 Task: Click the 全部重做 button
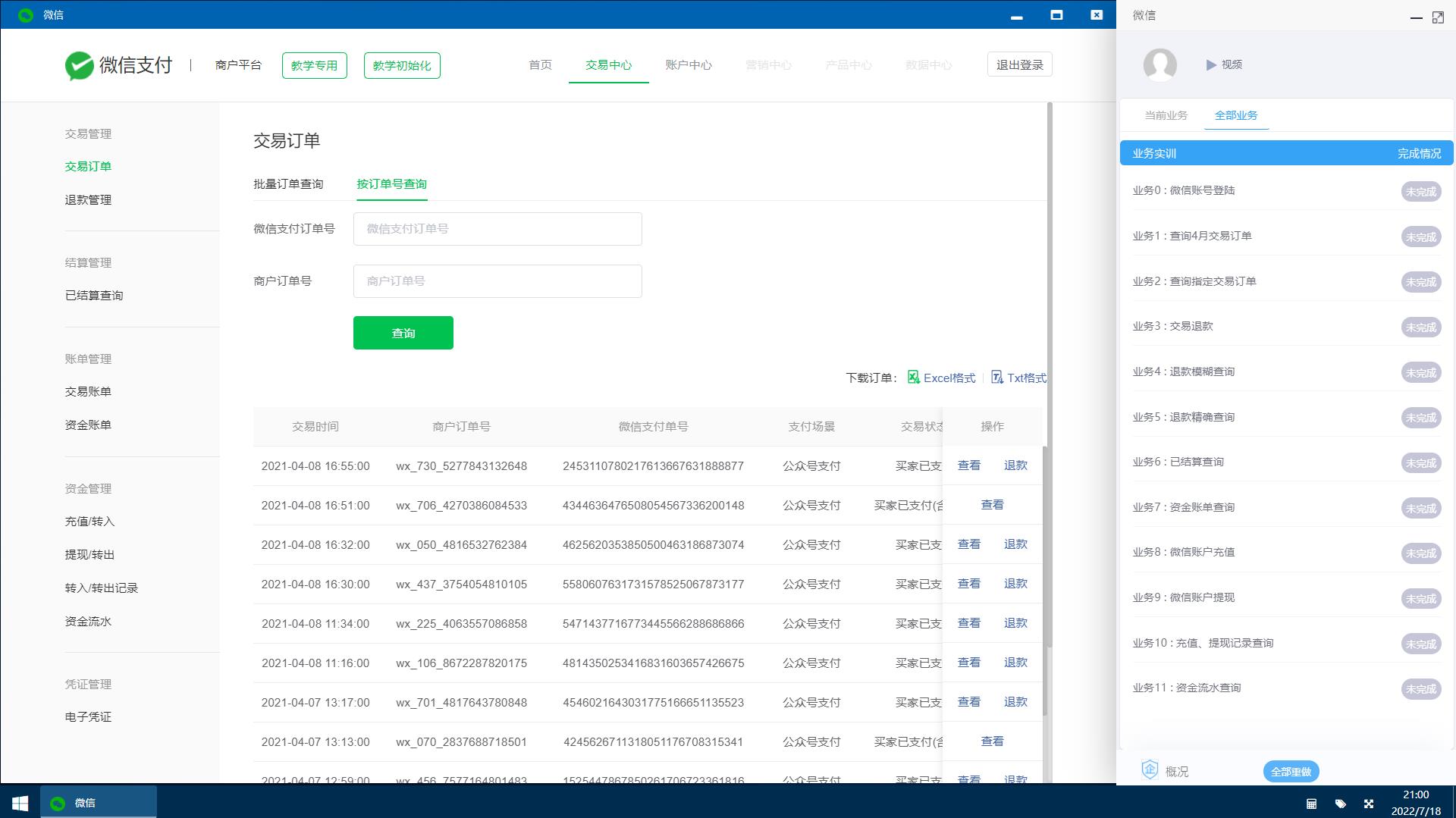click(x=1291, y=772)
